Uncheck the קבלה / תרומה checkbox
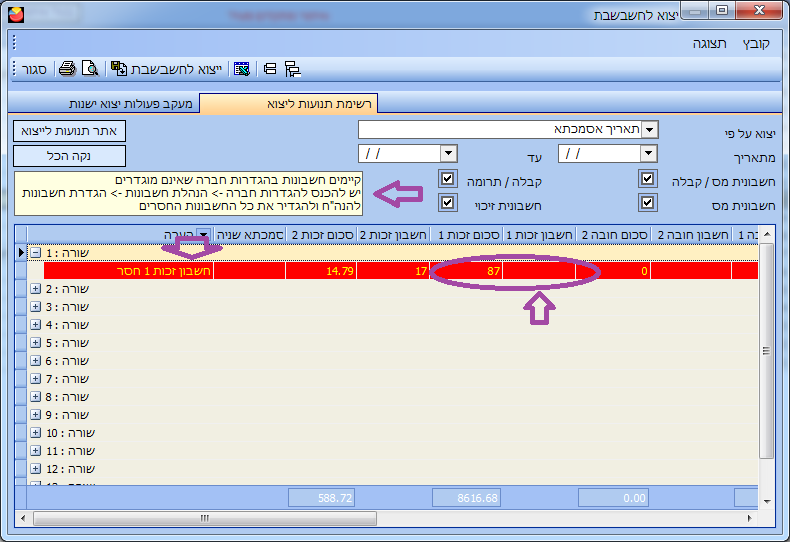This screenshot has width=790, height=542. pos(447,179)
